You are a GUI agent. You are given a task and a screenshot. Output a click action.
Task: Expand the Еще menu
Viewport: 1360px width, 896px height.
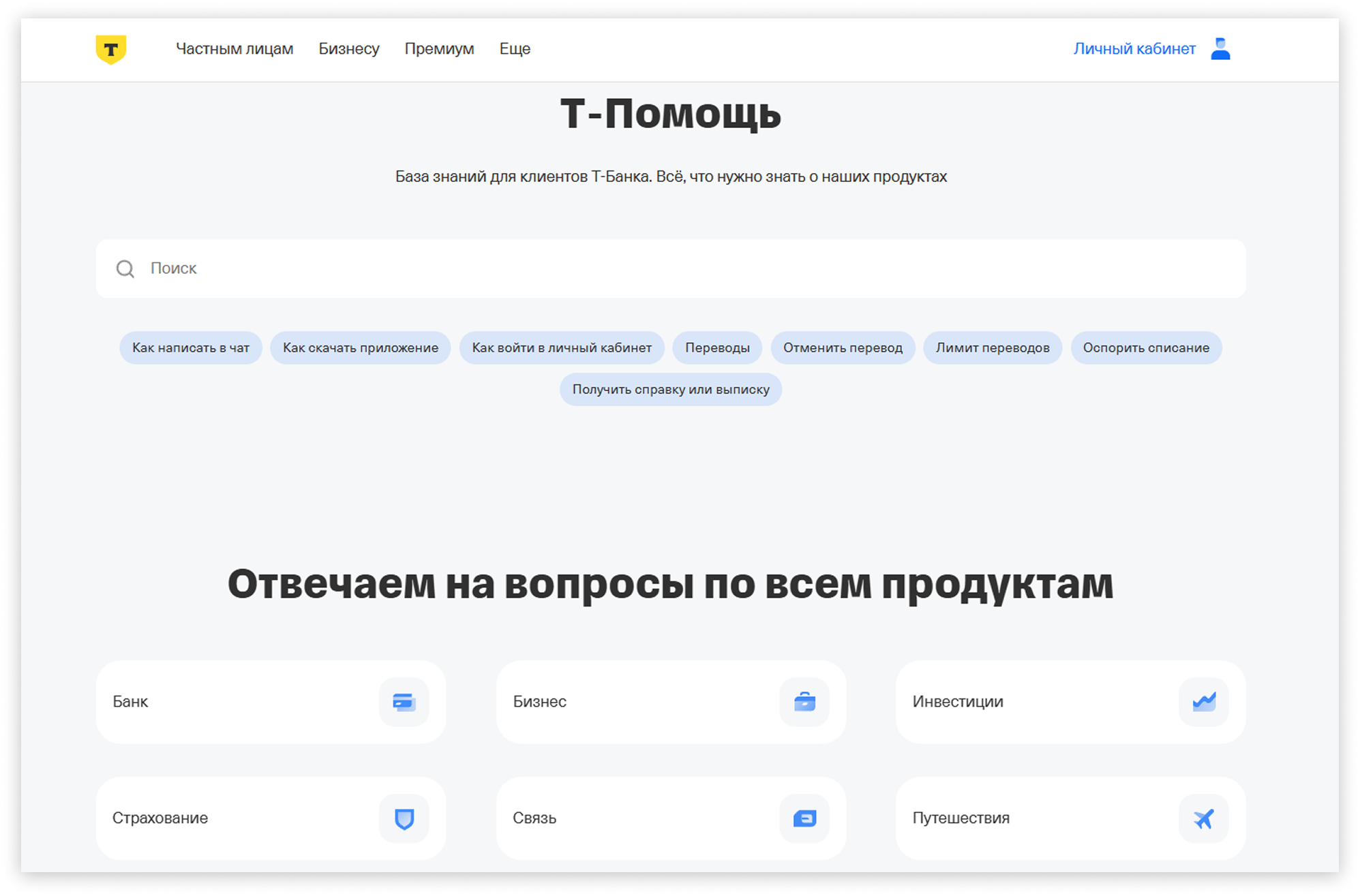[x=515, y=49]
